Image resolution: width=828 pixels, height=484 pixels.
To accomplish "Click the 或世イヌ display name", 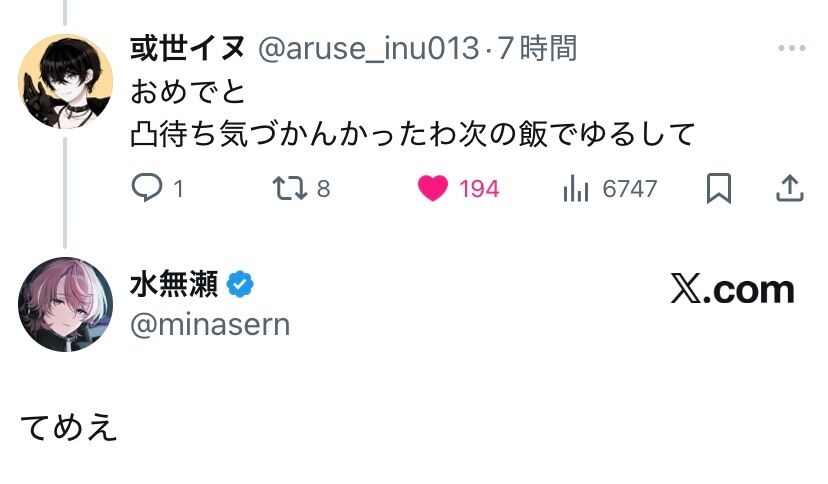I will pyautogui.click(x=188, y=48).
